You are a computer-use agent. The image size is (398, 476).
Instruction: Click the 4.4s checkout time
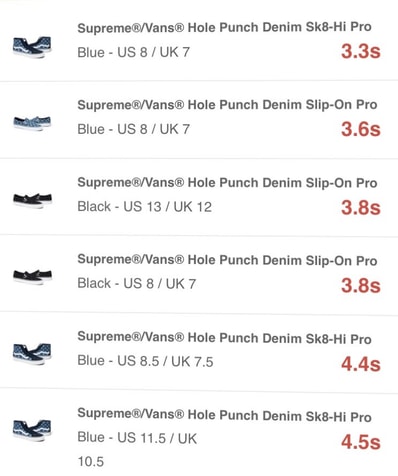click(x=361, y=364)
